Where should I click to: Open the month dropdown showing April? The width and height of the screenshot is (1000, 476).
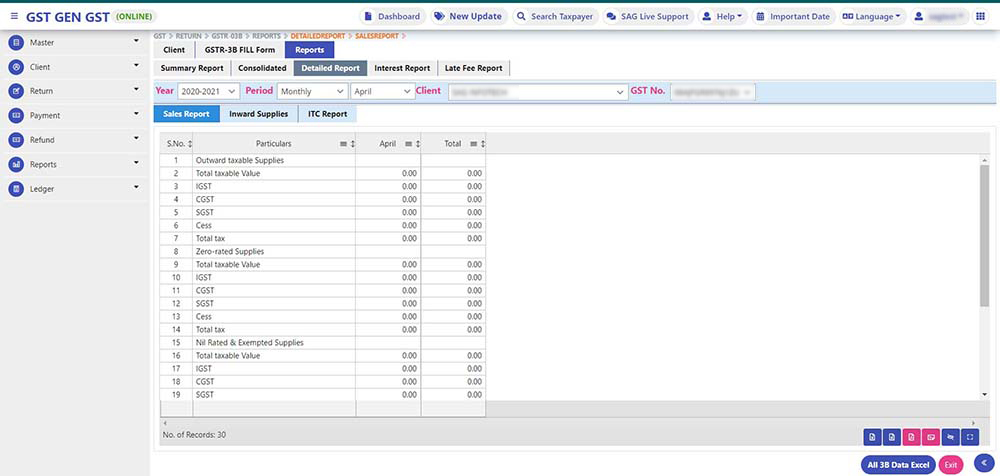coord(381,91)
